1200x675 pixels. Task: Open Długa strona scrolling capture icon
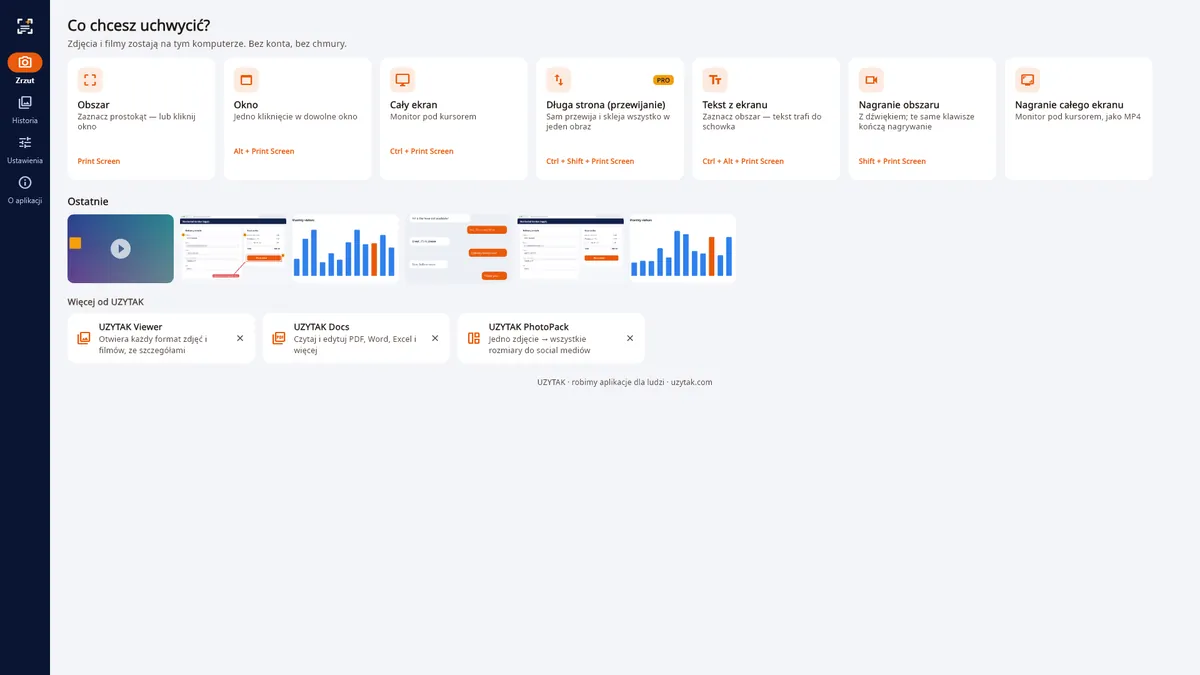559,80
